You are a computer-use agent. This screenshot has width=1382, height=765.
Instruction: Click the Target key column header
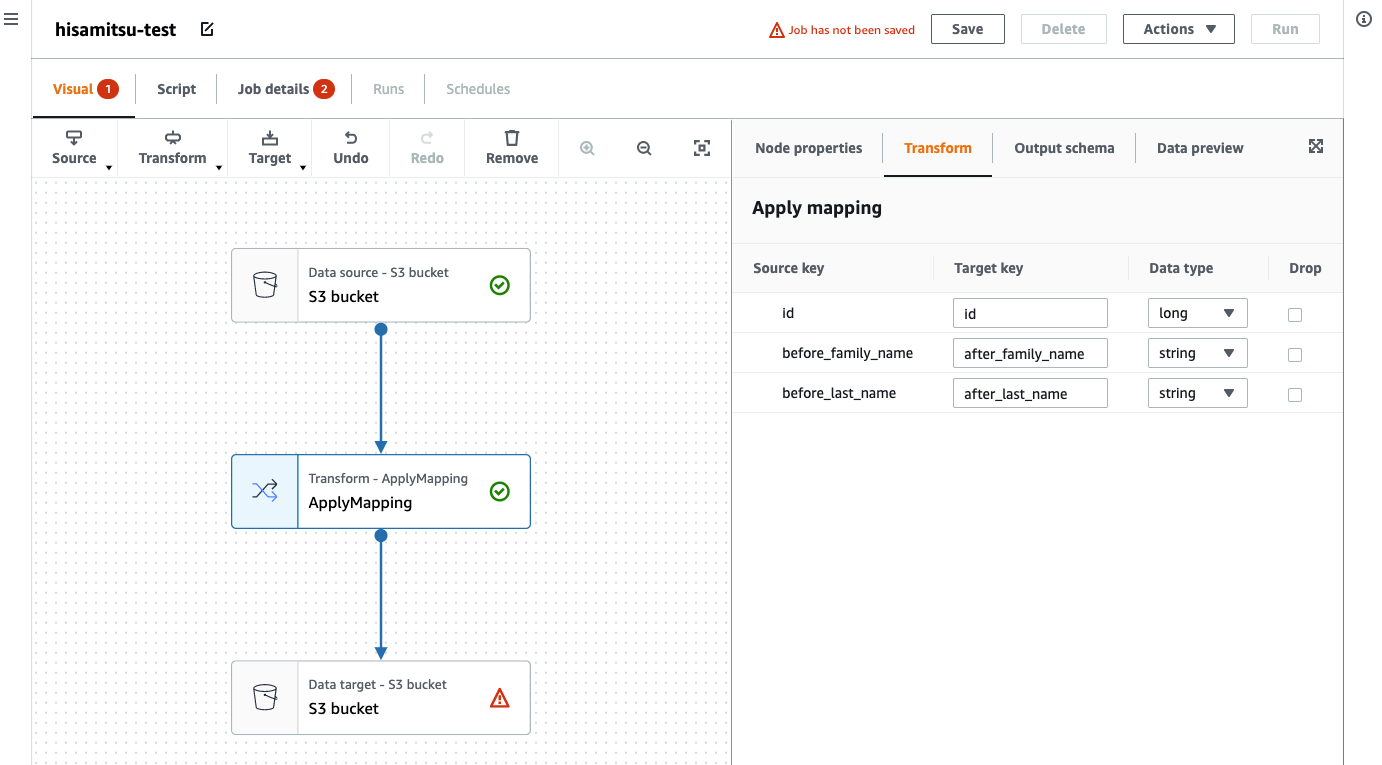pyautogui.click(x=988, y=268)
